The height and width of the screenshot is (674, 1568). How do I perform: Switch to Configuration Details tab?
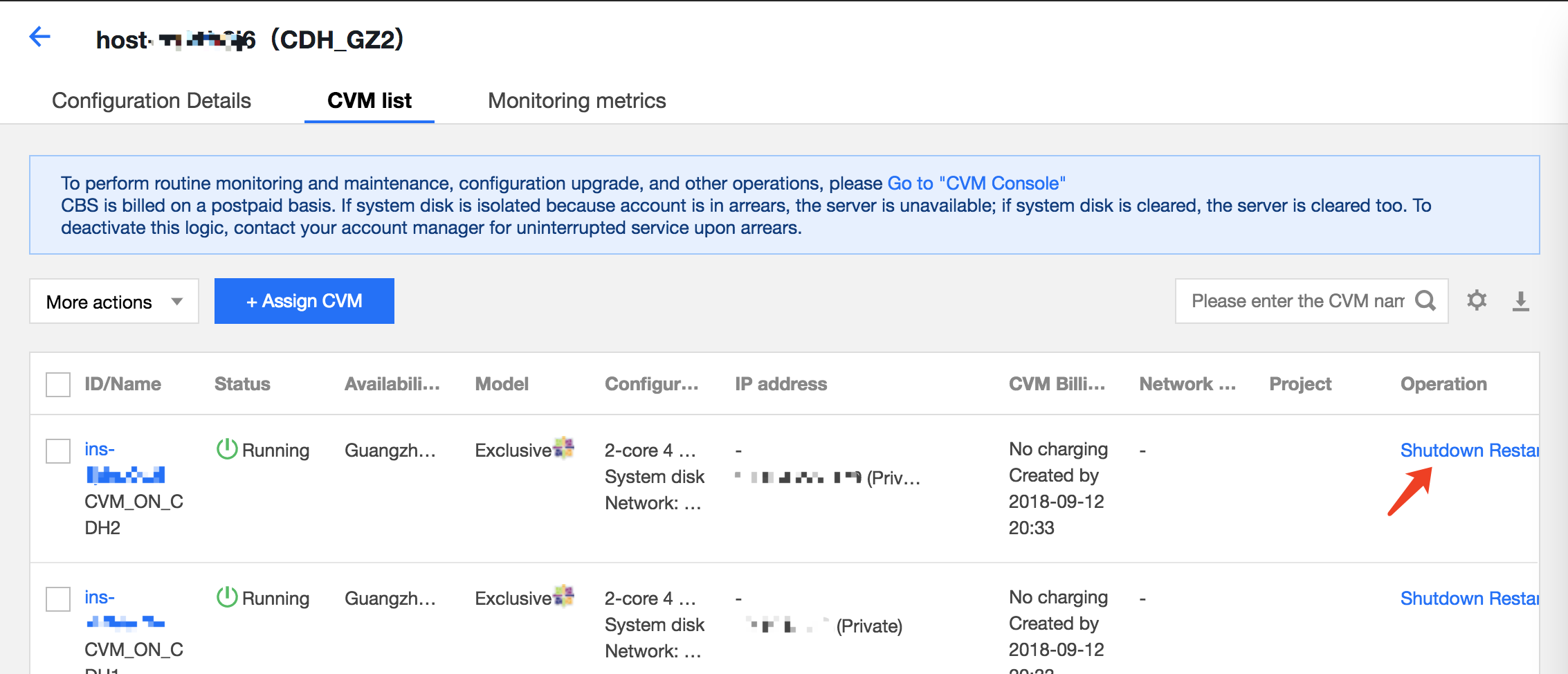[x=152, y=101]
